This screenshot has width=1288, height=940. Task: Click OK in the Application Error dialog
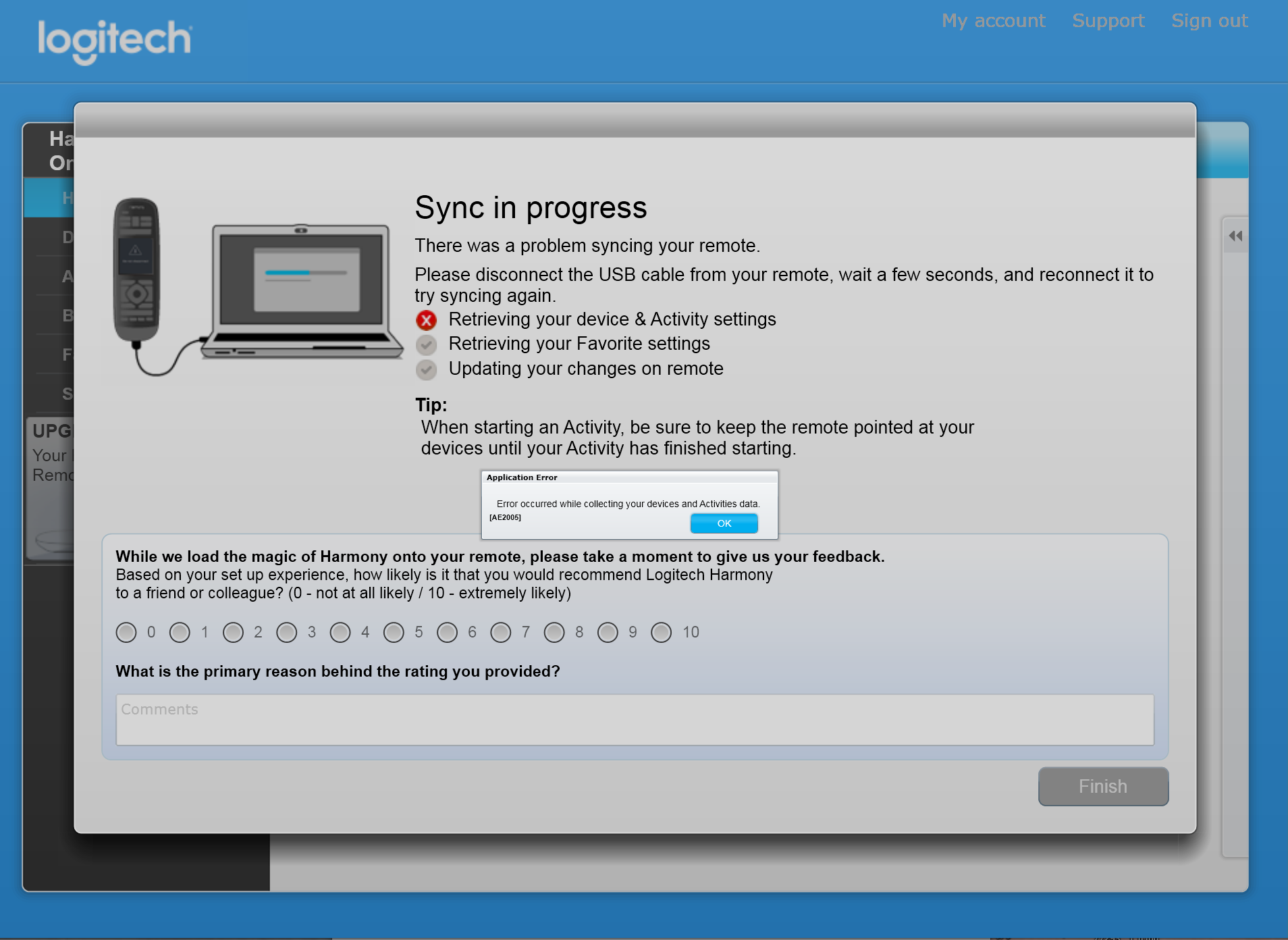tap(724, 523)
